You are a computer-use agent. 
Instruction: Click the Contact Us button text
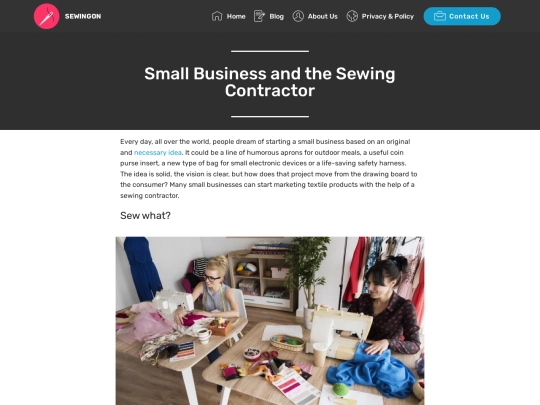[469, 16]
